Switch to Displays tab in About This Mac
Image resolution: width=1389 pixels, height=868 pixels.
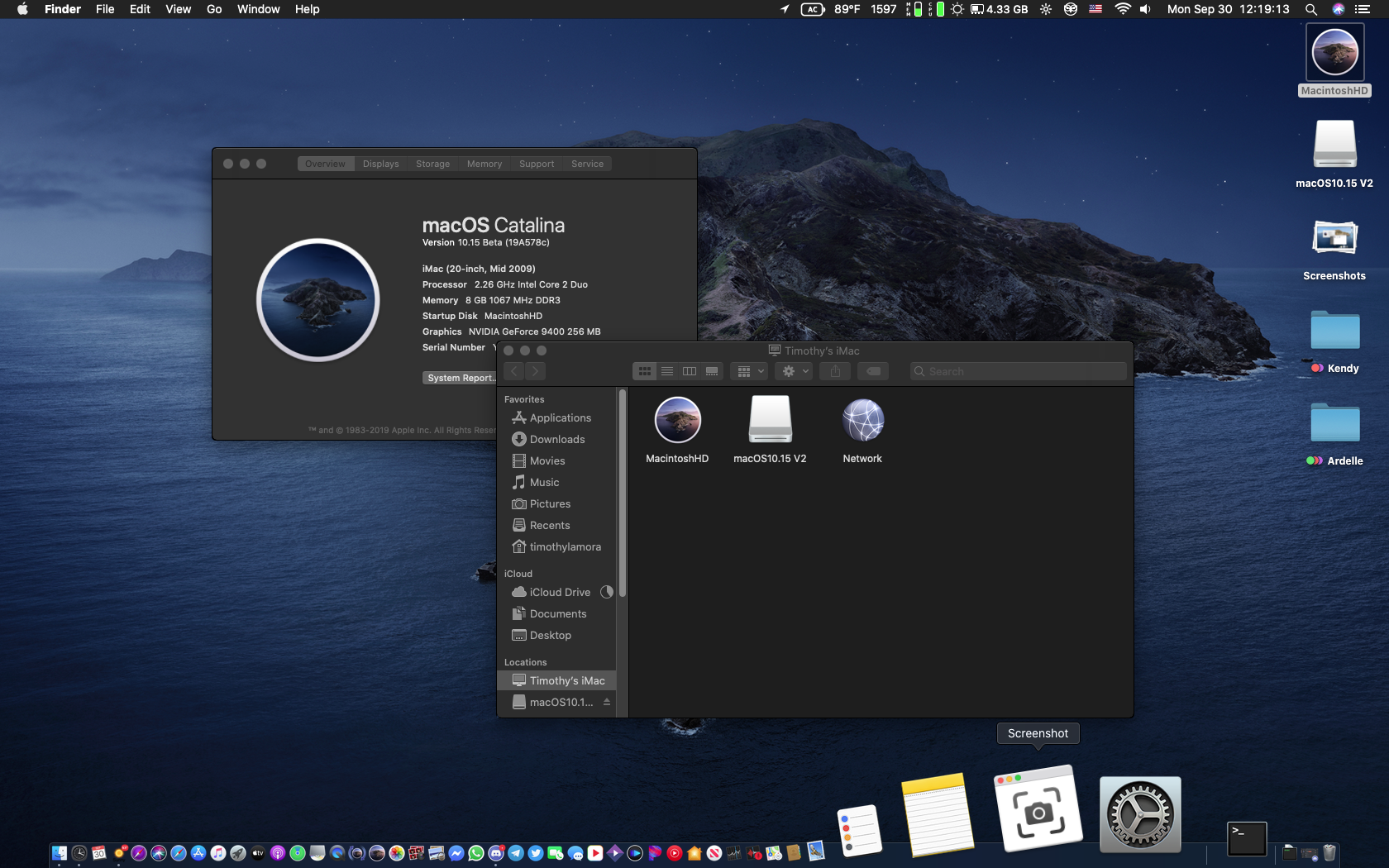381,164
